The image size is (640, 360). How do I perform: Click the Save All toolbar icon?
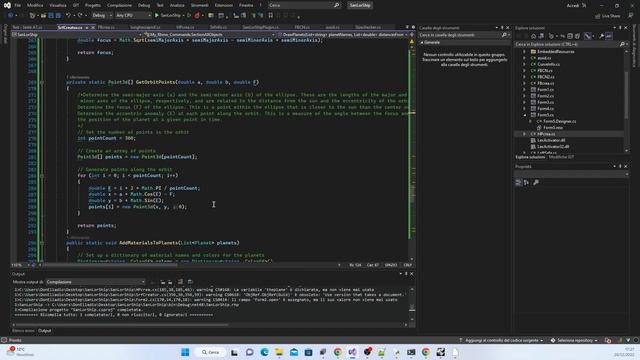click(x=58, y=16)
